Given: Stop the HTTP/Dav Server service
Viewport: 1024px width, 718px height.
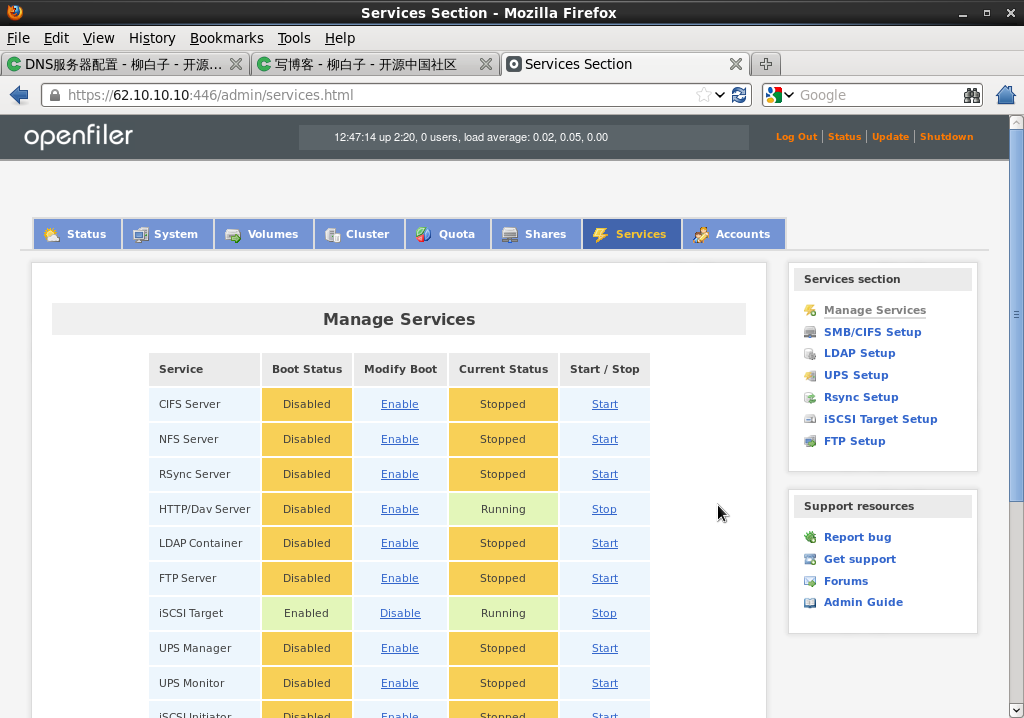Looking at the screenshot, I should click(x=604, y=509).
